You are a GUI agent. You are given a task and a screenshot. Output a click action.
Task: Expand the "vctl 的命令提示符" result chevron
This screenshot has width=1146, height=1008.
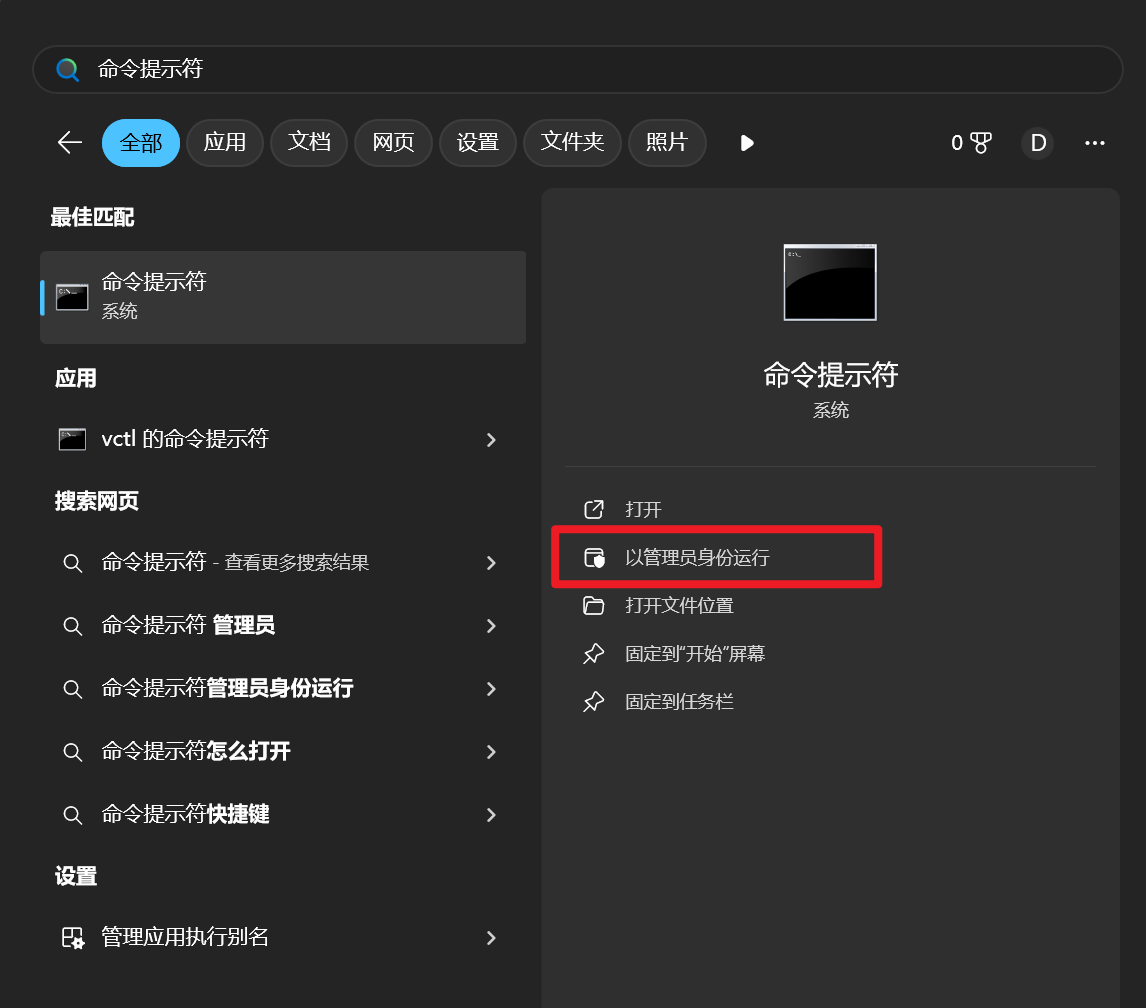490,440
